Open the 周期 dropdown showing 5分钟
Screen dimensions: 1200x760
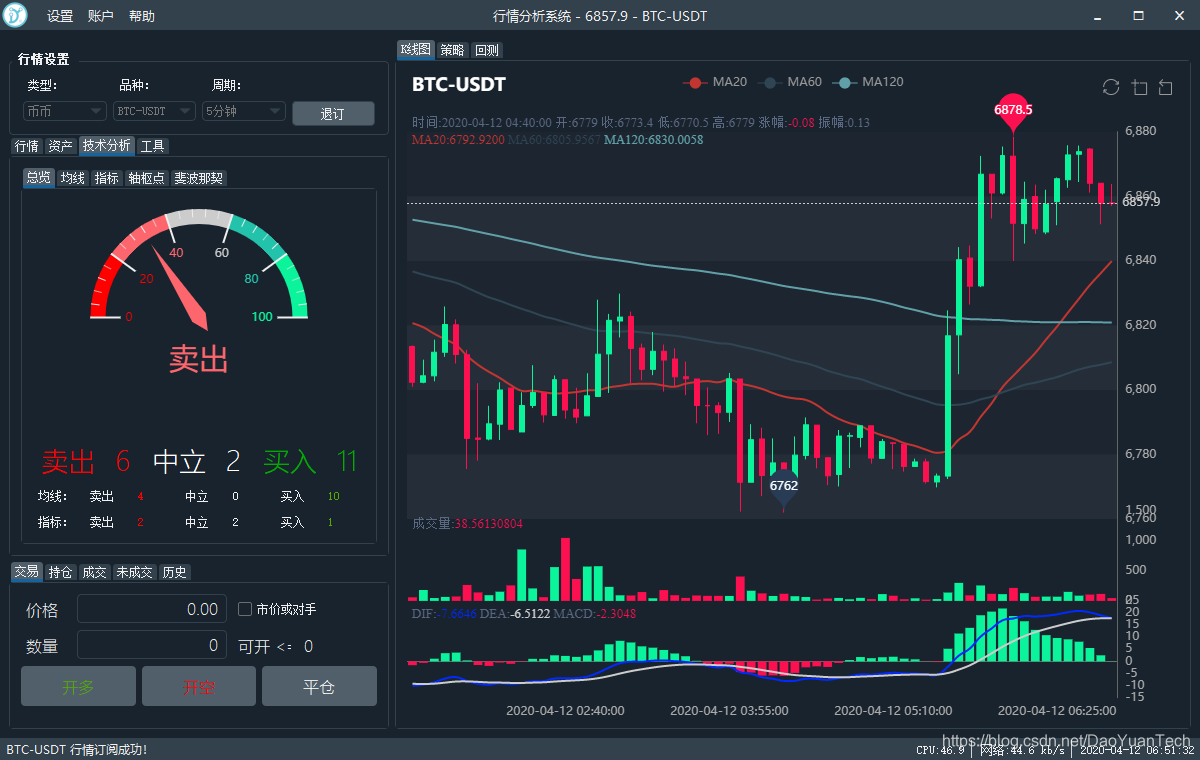pyautogui.click(x=244, y=111)
